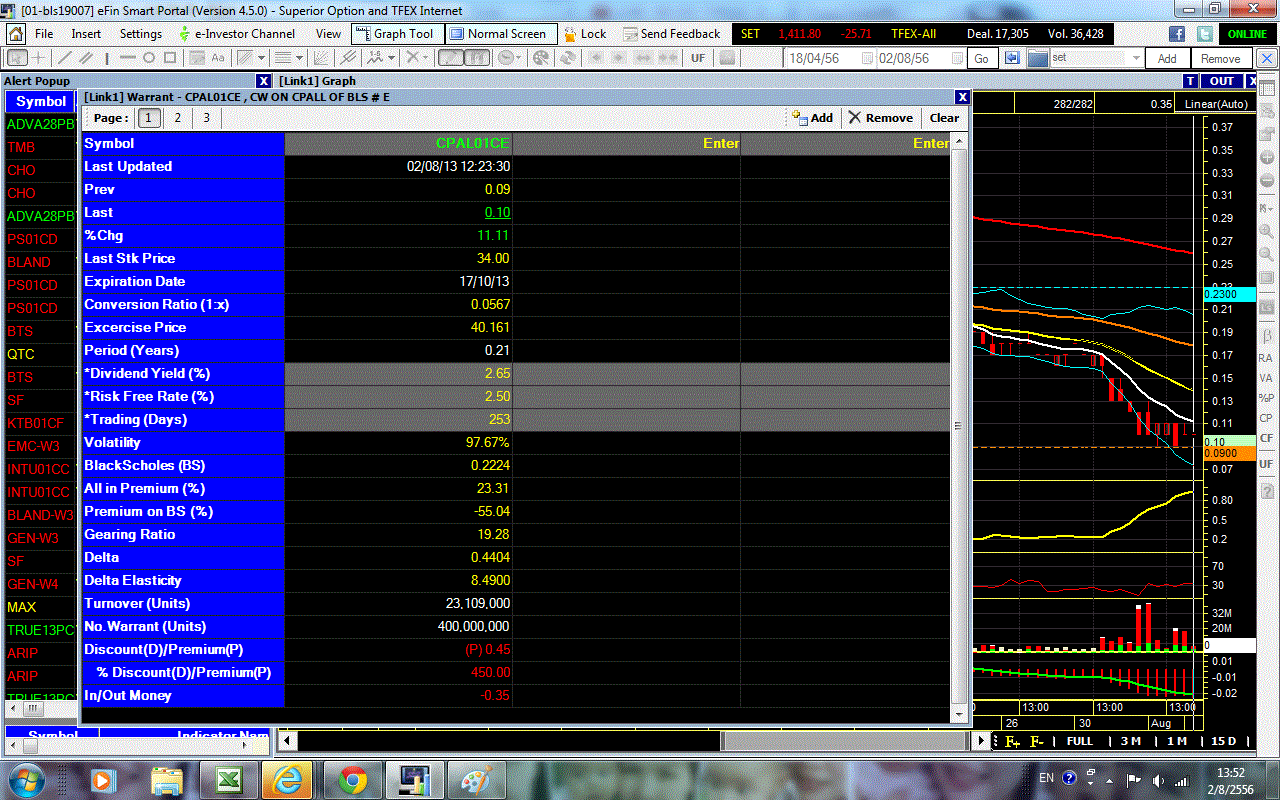The height and width of the screenshot is (800, 1280).
Task: Open the calendar picker for 02/08/56
Action: 956,58
